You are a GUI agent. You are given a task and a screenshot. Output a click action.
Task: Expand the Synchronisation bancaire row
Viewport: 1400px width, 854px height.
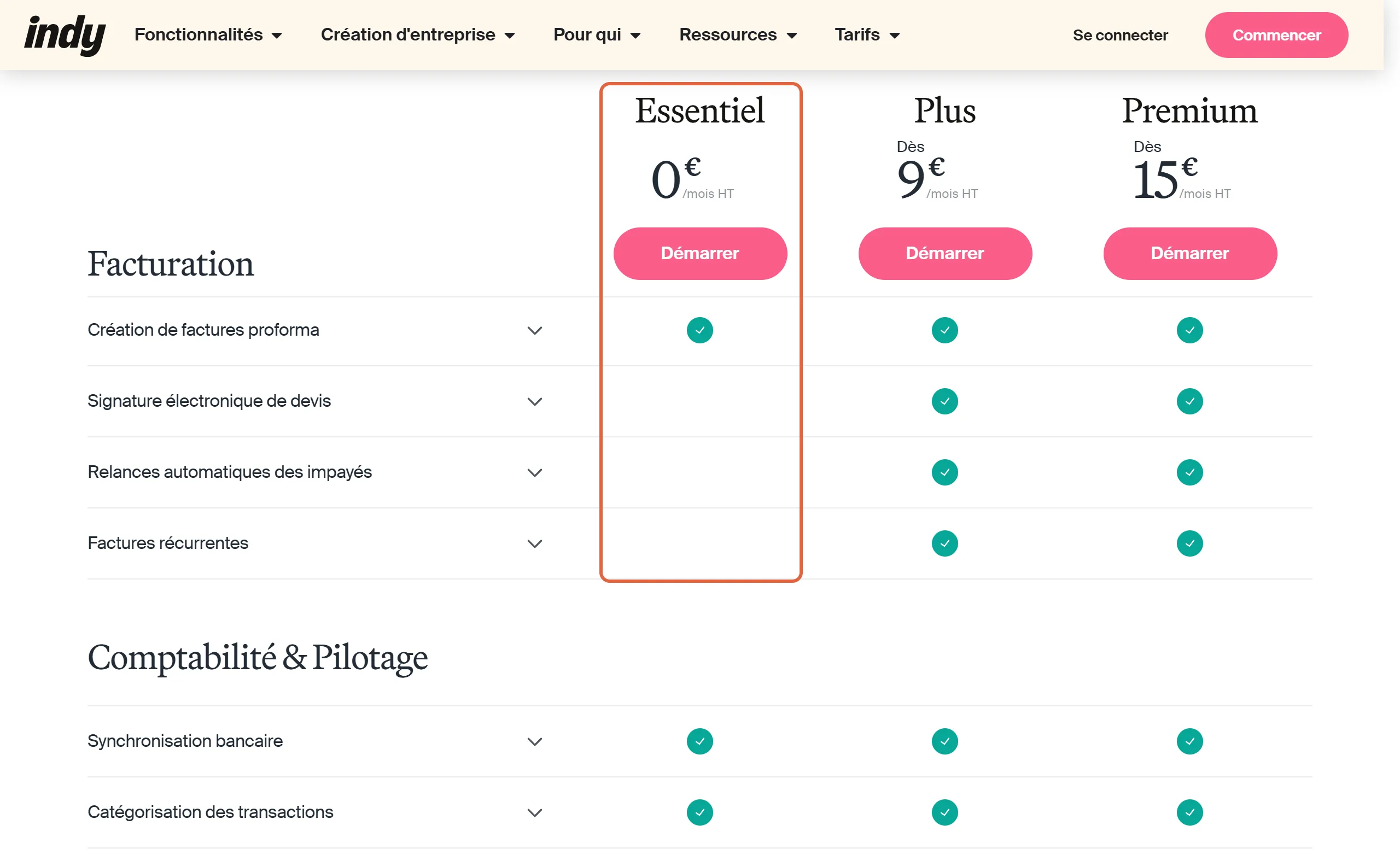(x=535, y=741)
